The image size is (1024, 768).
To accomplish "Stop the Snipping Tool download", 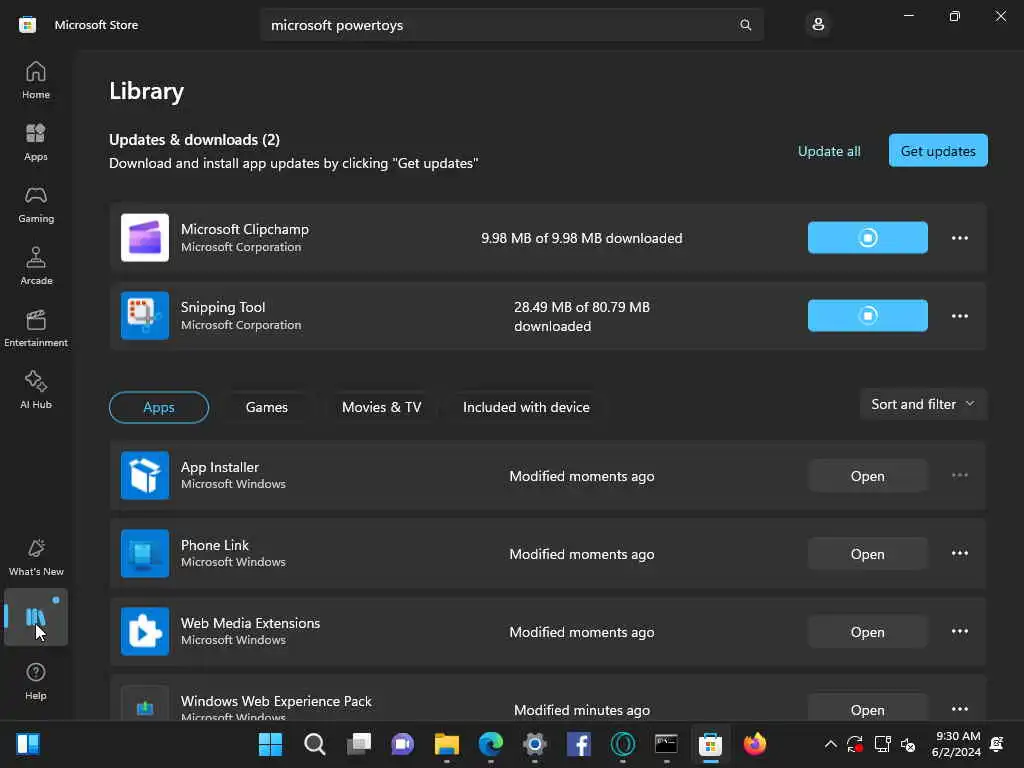I will pyautogui.click(x=867, y=315).
